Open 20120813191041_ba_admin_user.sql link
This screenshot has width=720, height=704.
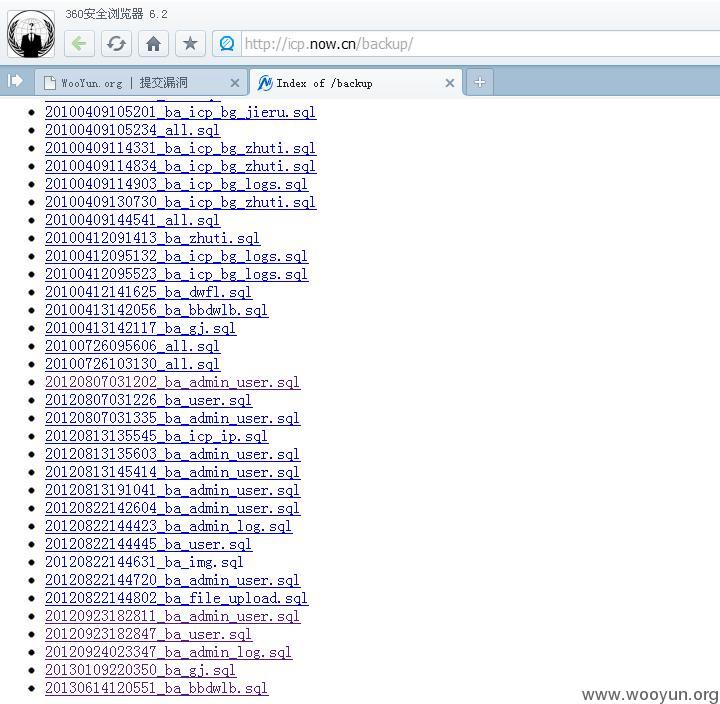pos(173,490)
